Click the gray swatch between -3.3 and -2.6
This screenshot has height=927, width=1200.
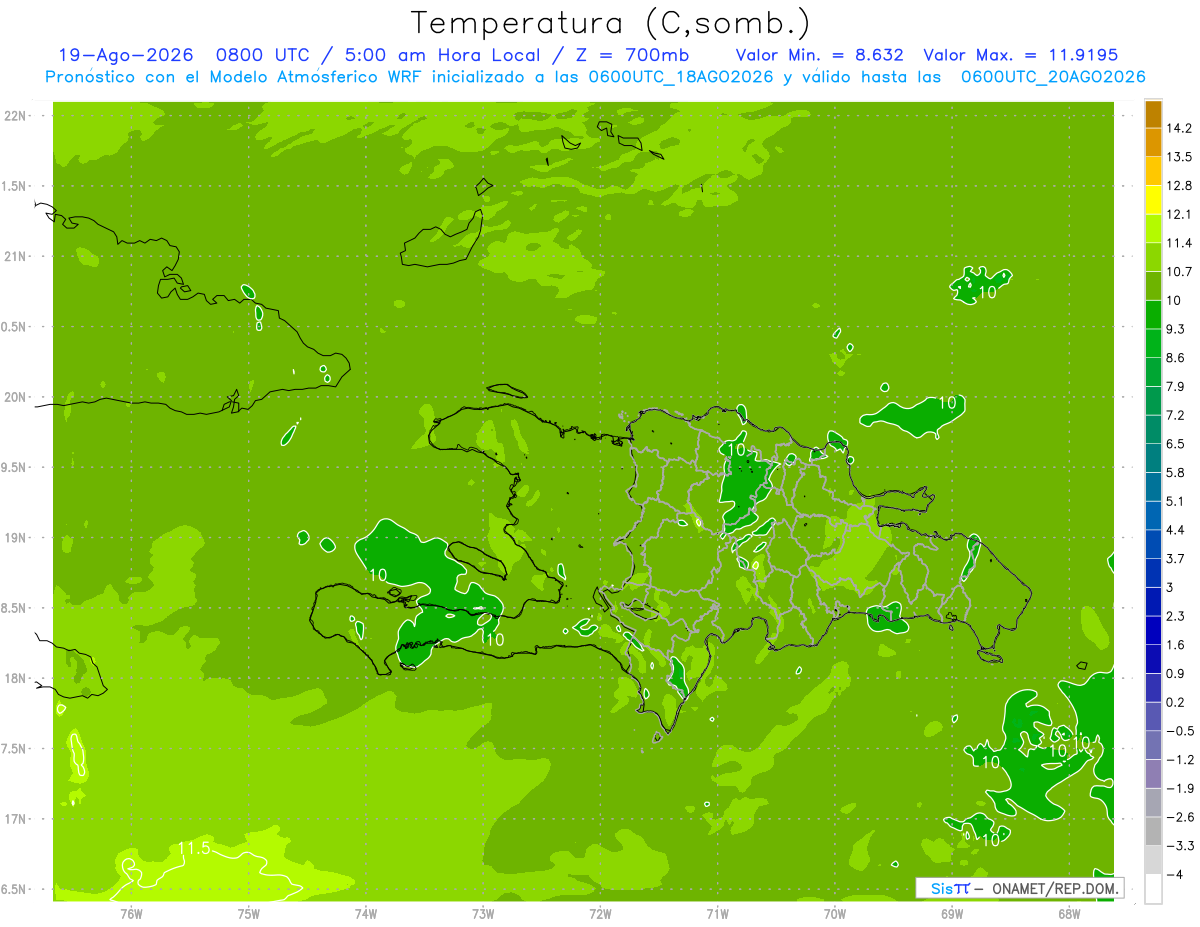(1153, 831)
